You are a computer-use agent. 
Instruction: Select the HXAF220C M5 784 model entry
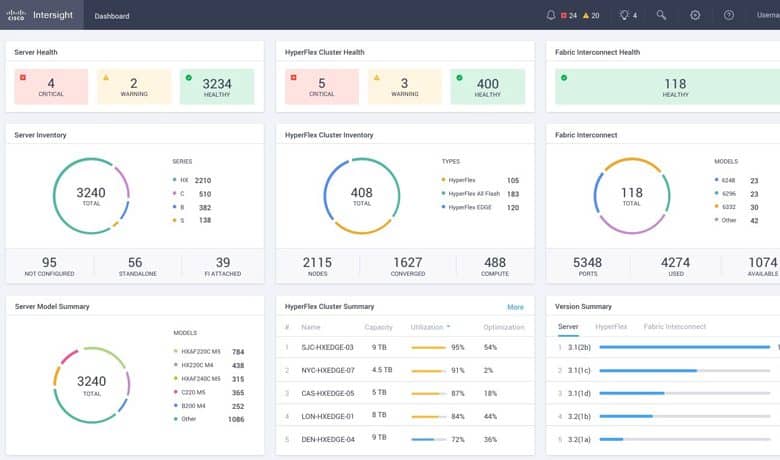tap(209, 352)
